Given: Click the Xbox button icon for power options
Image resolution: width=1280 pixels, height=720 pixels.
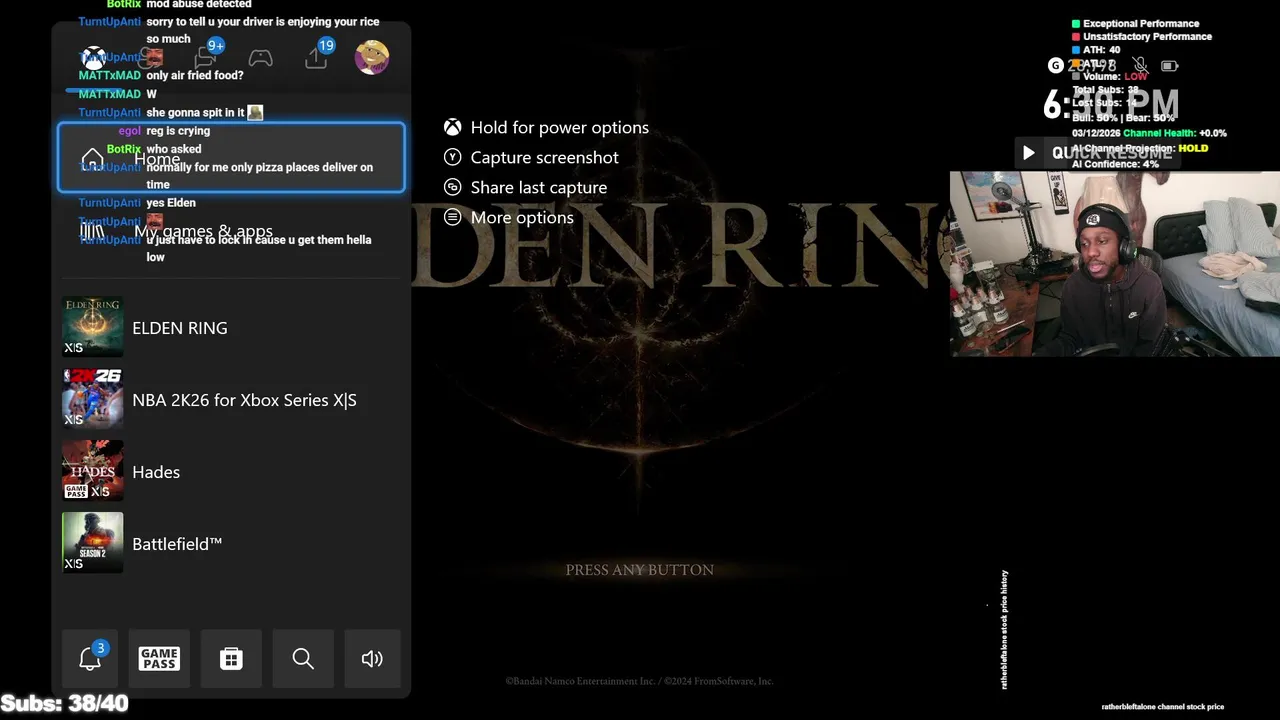Looking at the screenshot, I should pos(453,127).
